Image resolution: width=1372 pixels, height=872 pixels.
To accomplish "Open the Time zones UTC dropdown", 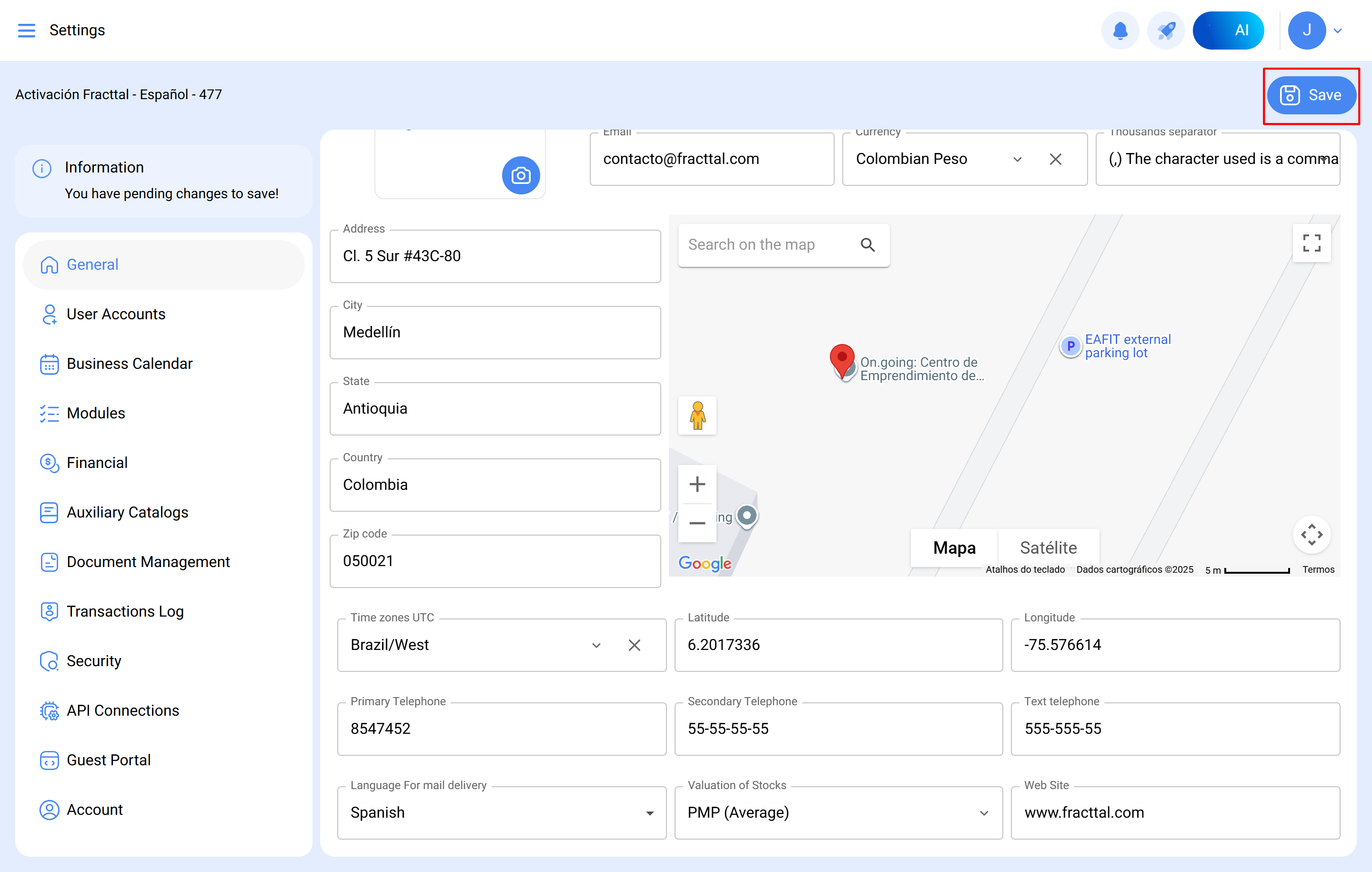I will tap(596, 645).
